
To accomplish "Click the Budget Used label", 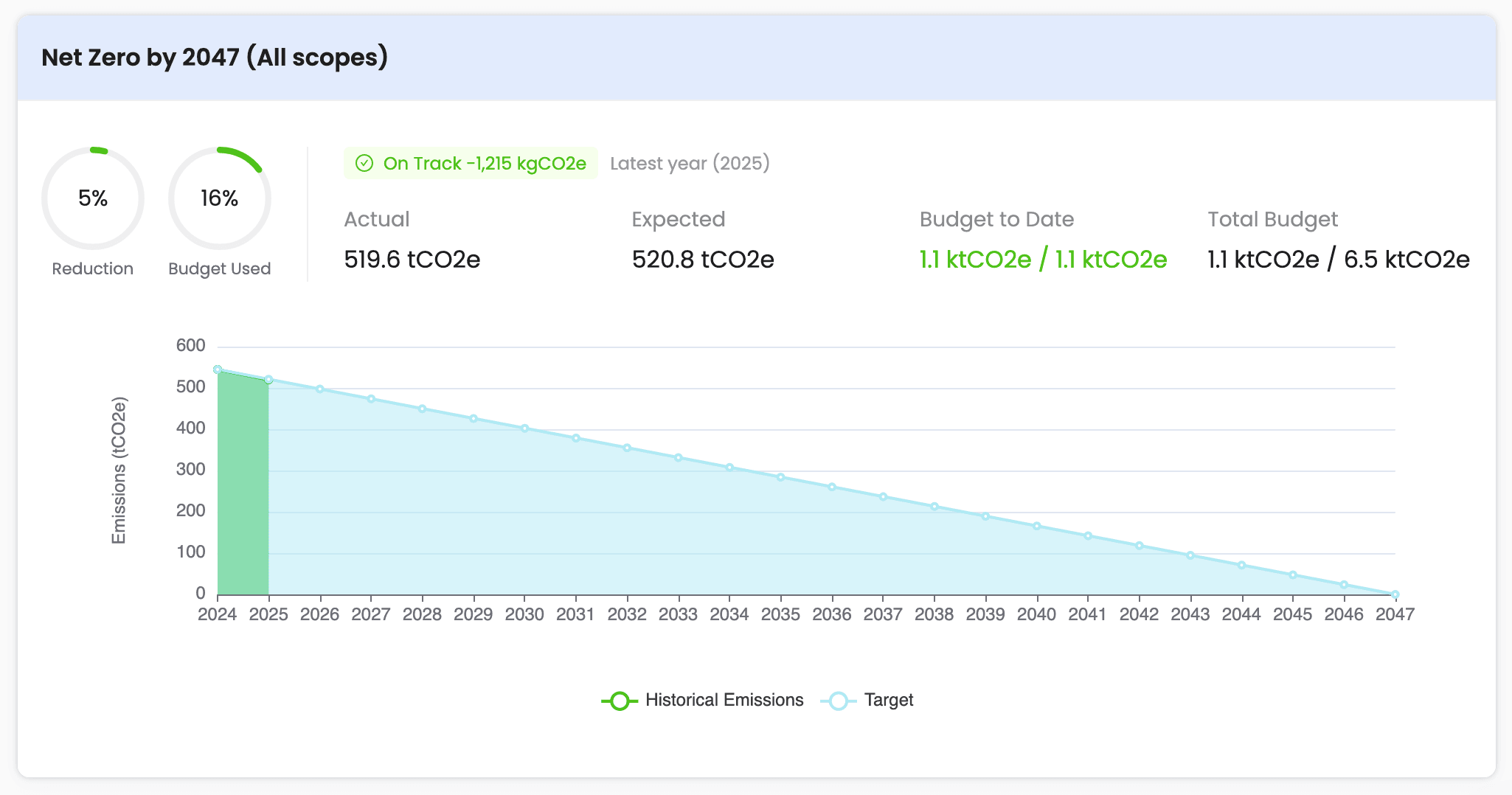I will pos(220,268).
